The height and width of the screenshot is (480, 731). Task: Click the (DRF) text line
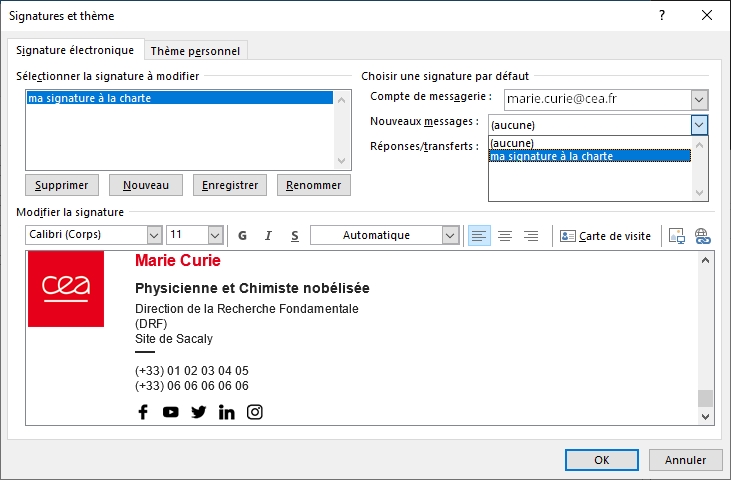point(151,324)
